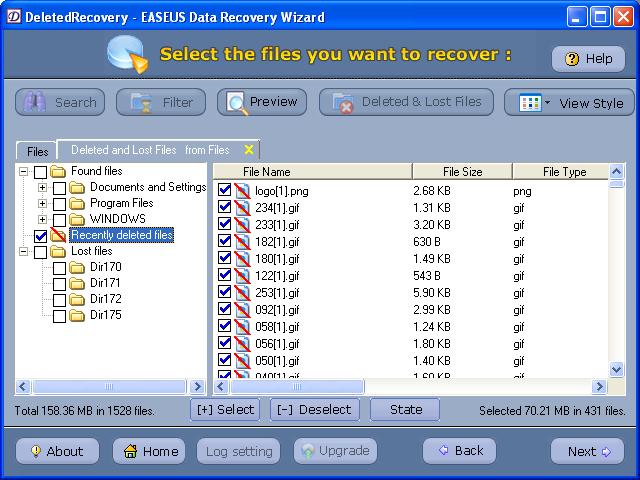The height and width of the screenshot is (480, 640).
Task: Click the WINDOWS folder icon
Action: coord(77,220)
